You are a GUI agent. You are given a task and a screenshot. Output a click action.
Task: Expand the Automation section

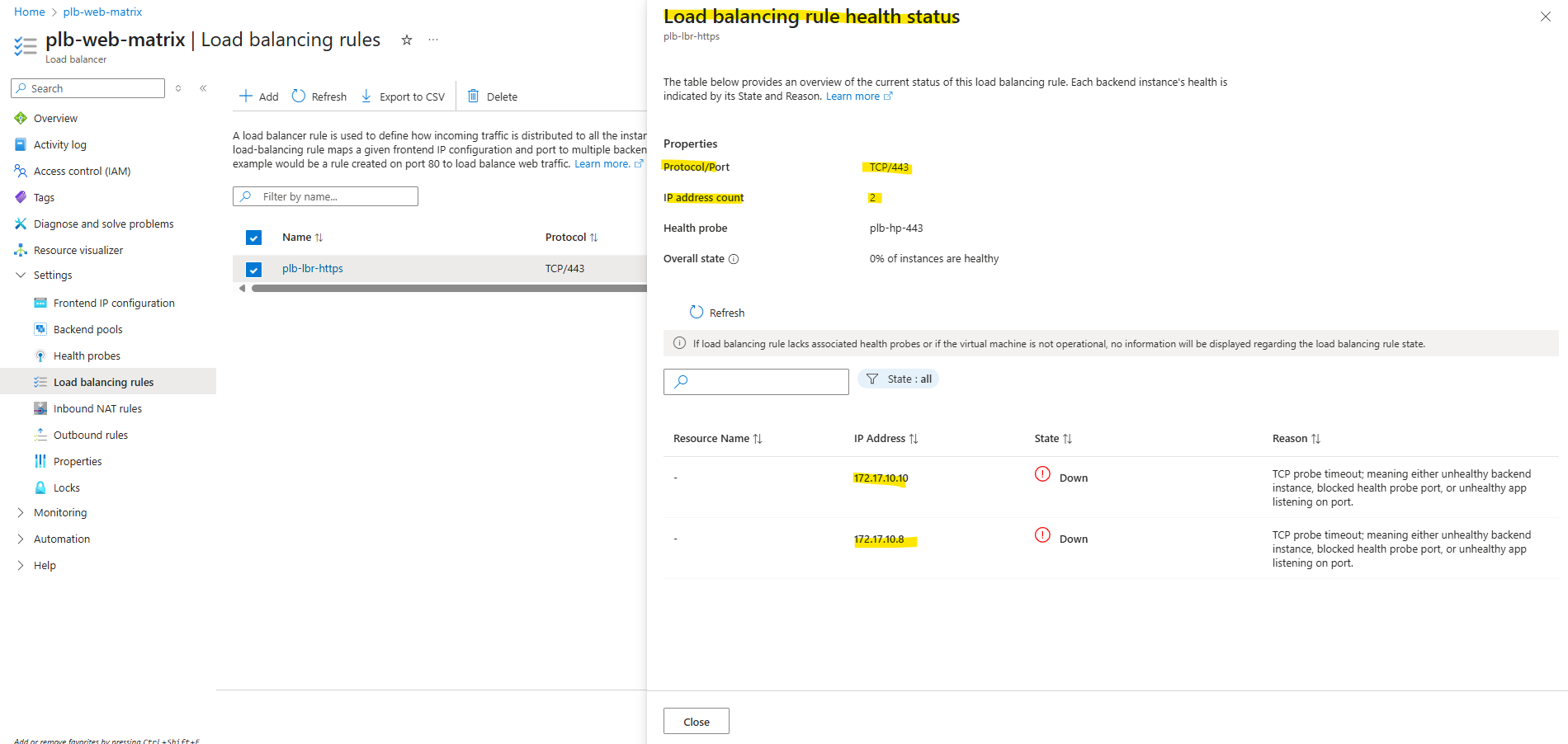pos(21,539)
